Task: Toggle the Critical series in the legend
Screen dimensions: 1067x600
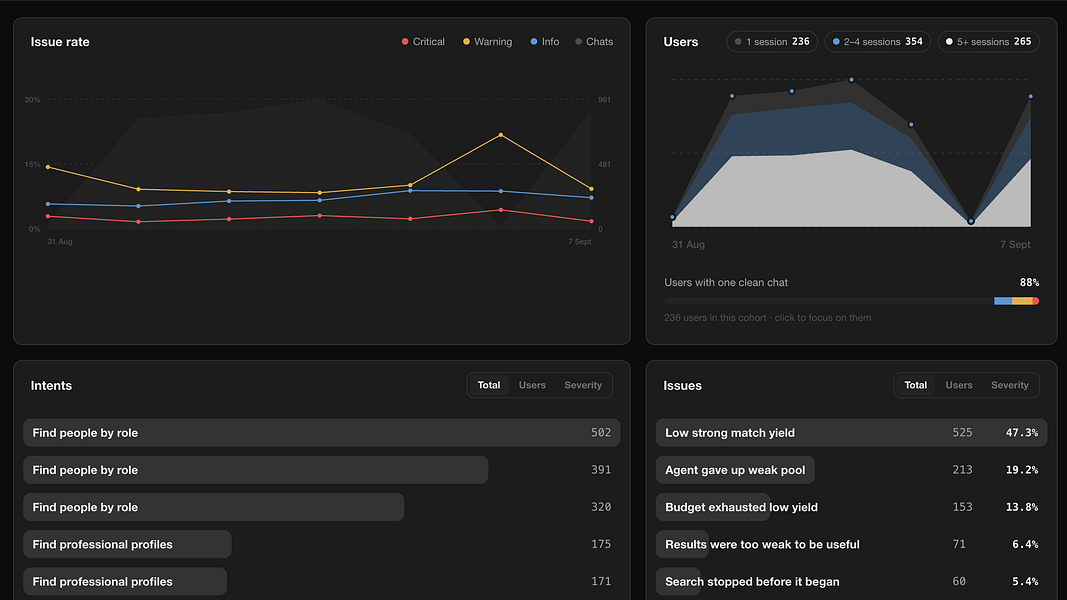Action: click(x=423, y=41)
